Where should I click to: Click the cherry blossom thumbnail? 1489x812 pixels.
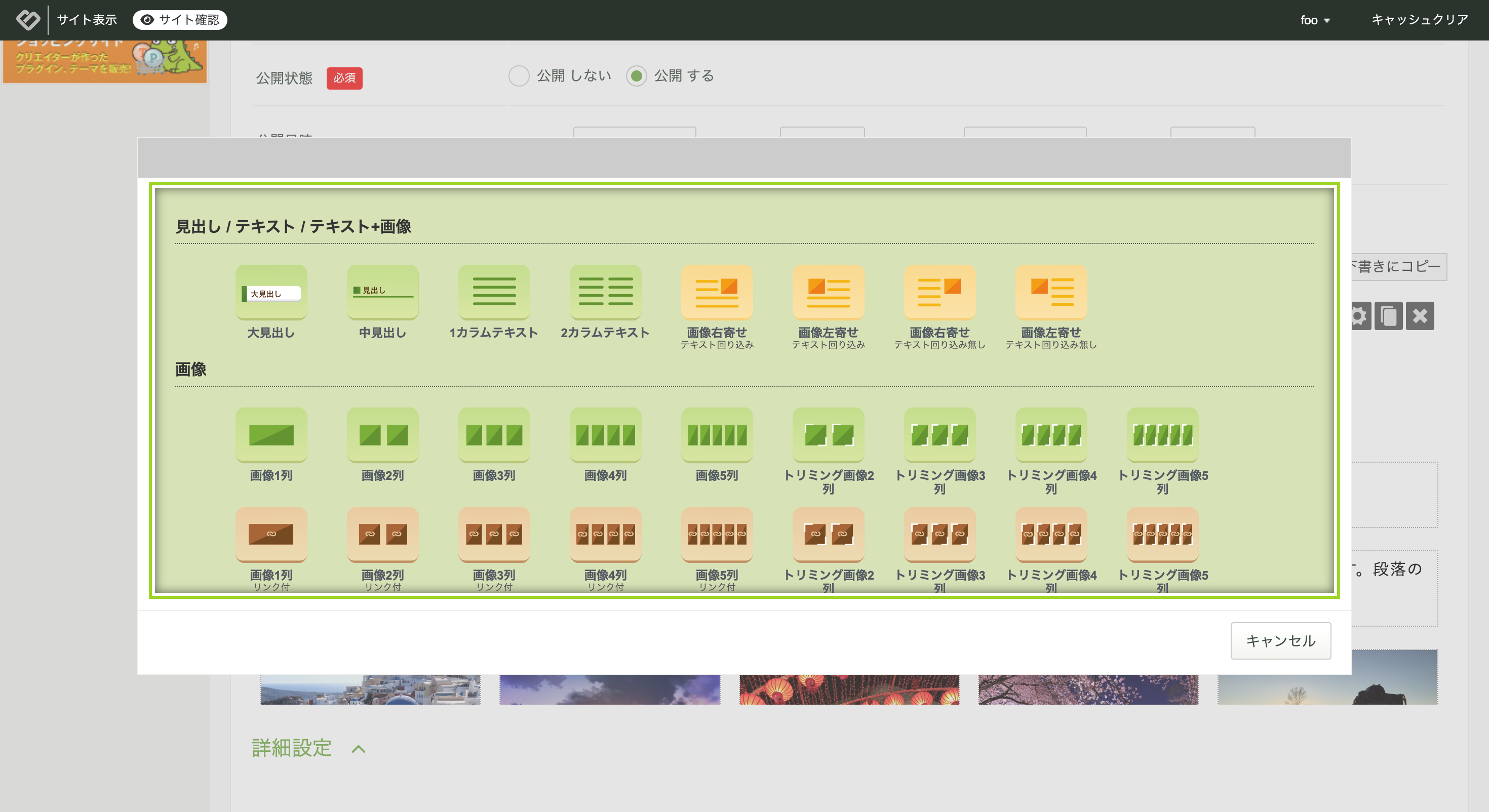[x=1088, y=689]
